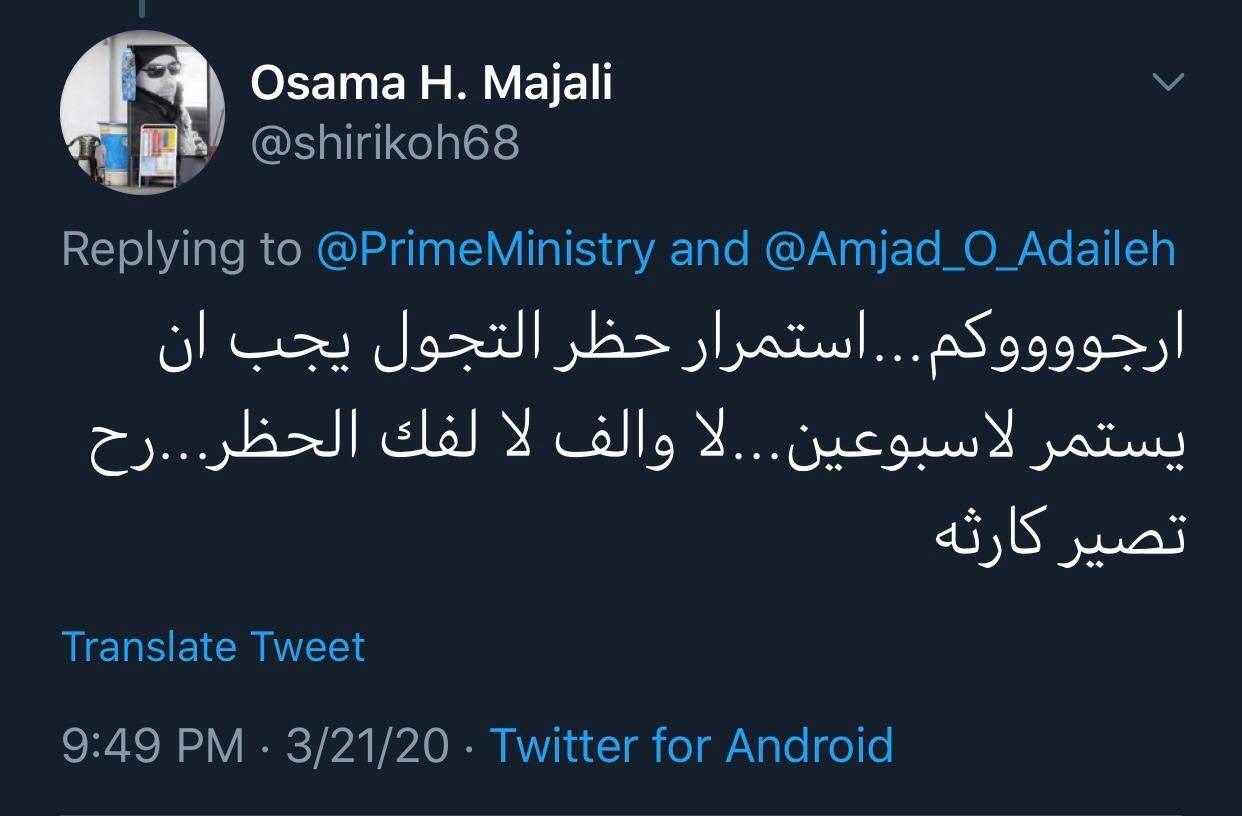Click the "Replying to" label
This screenshot has height=816, width=1242.
pos(181,249)
